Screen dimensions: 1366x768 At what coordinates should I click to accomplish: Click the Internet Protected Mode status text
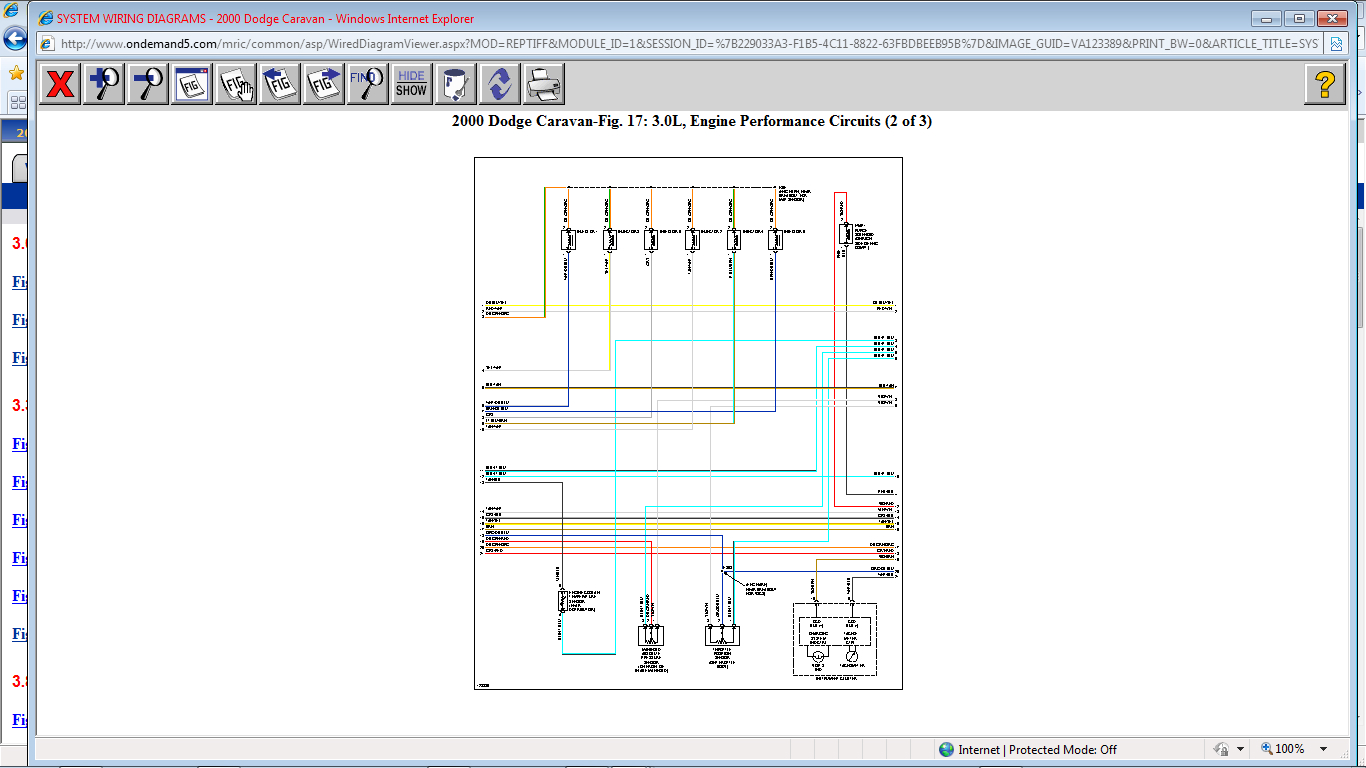1037,749
